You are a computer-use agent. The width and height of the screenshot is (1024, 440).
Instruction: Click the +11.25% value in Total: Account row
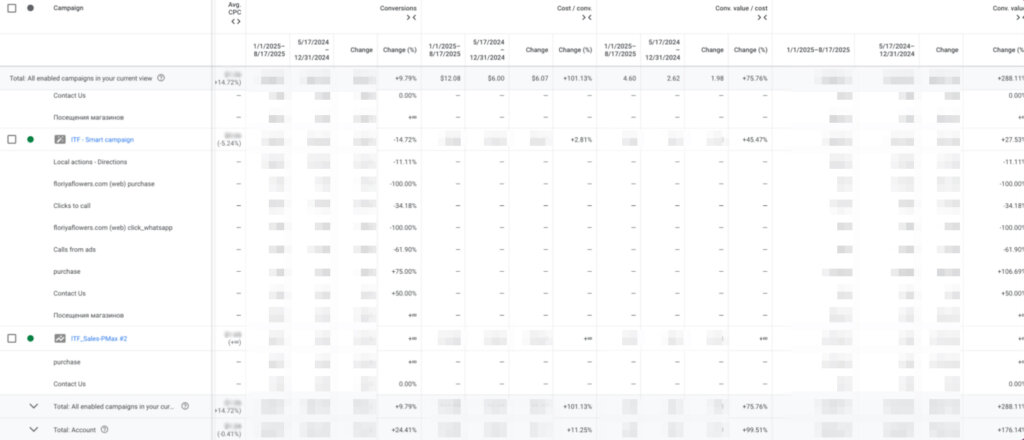point(579,430)
